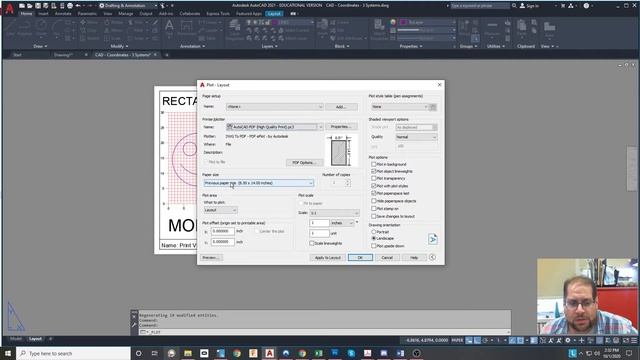
Task: Click the Preview... button
Action: [211, 258]
